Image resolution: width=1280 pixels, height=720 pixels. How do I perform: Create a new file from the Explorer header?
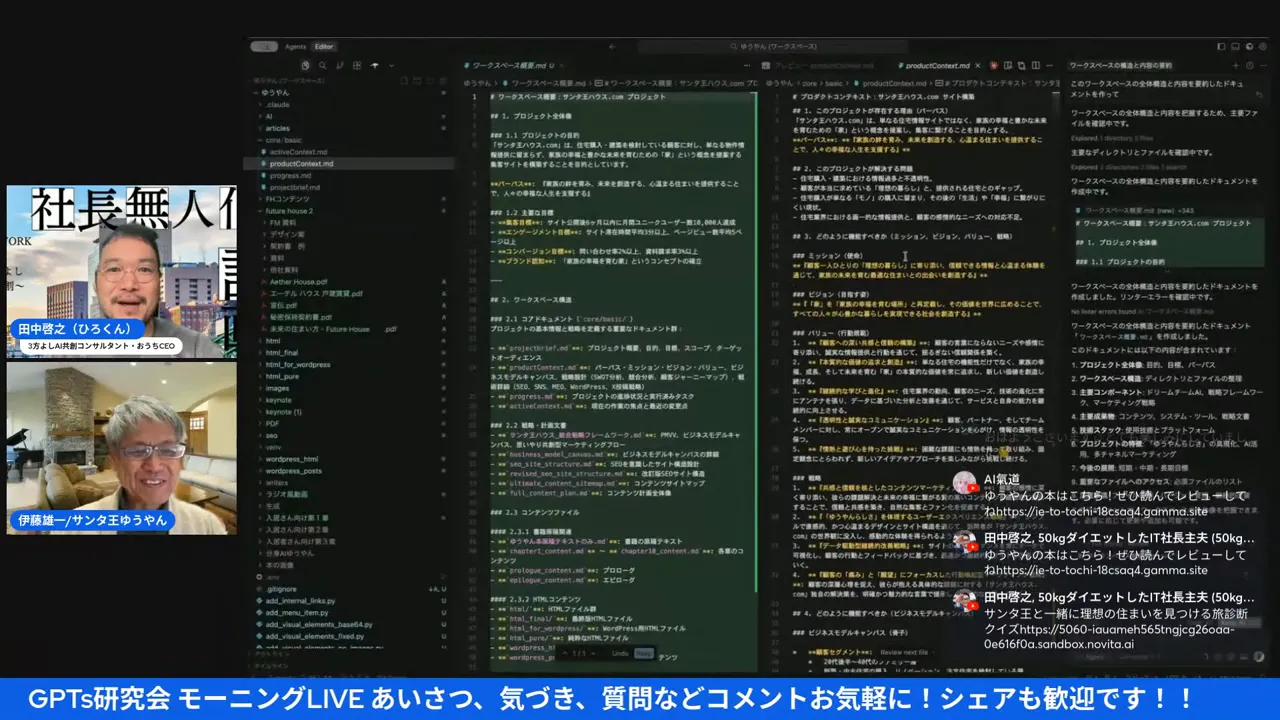(x=404, y=81)
